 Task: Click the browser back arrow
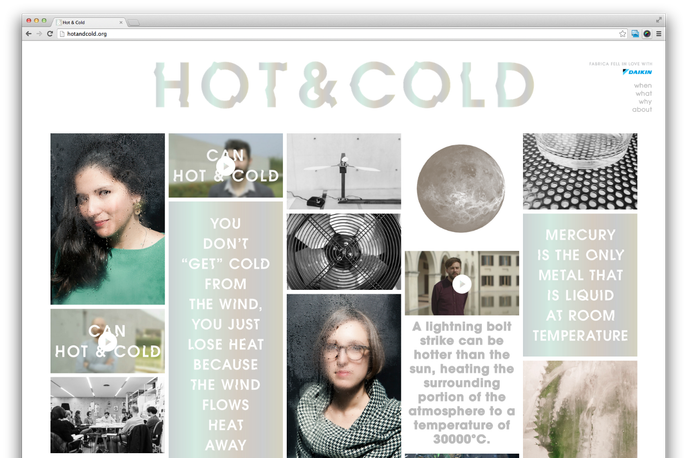pos(28,34)
